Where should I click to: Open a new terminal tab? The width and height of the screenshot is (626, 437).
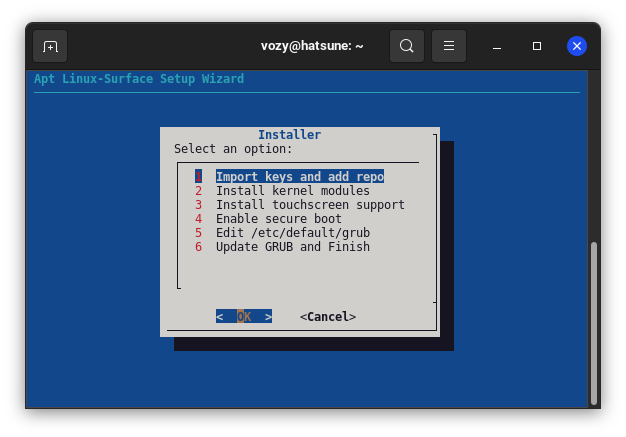[50, 46]
